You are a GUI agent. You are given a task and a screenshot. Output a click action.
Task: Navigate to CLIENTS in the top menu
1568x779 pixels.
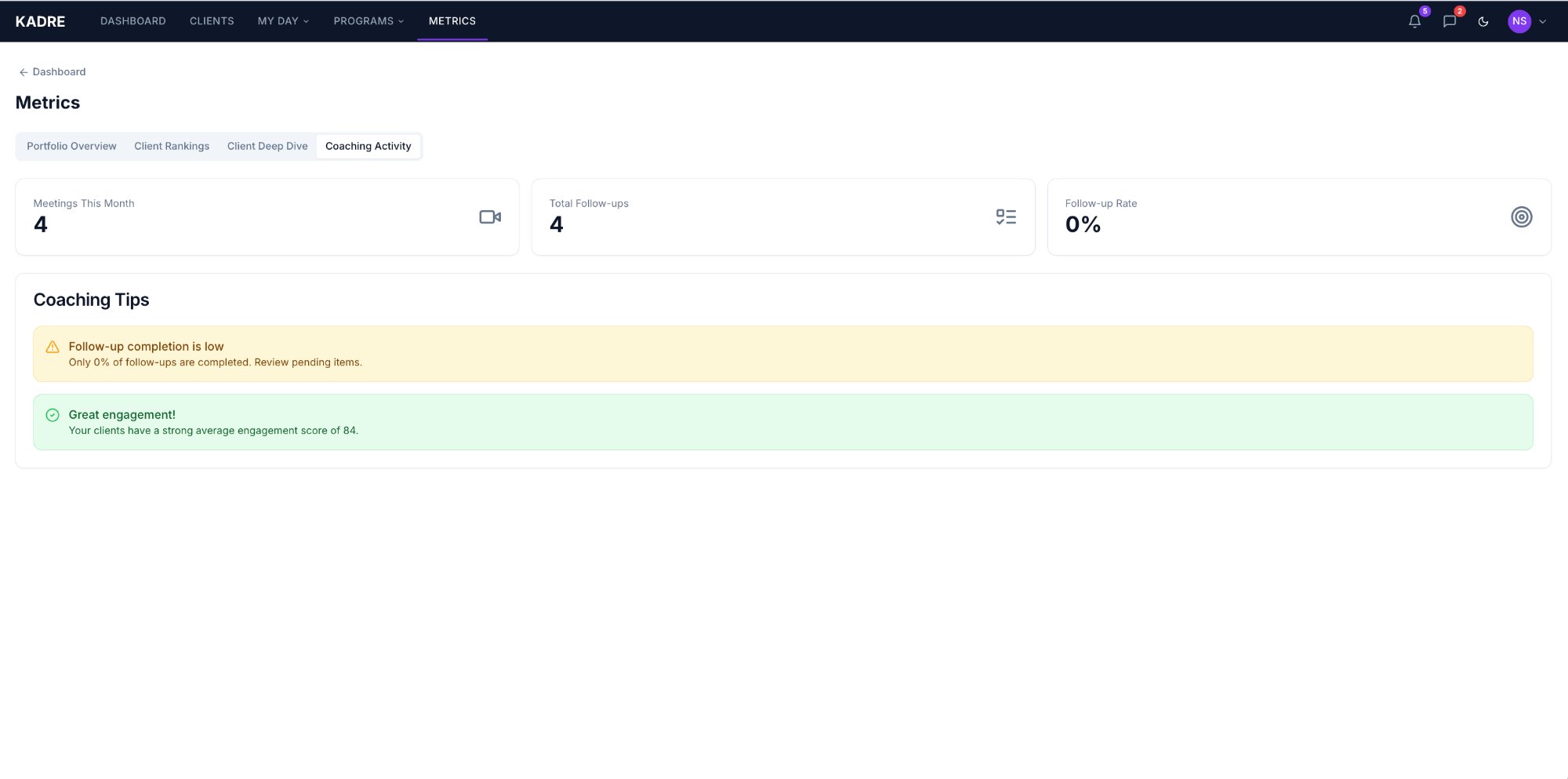click(211, 21)
